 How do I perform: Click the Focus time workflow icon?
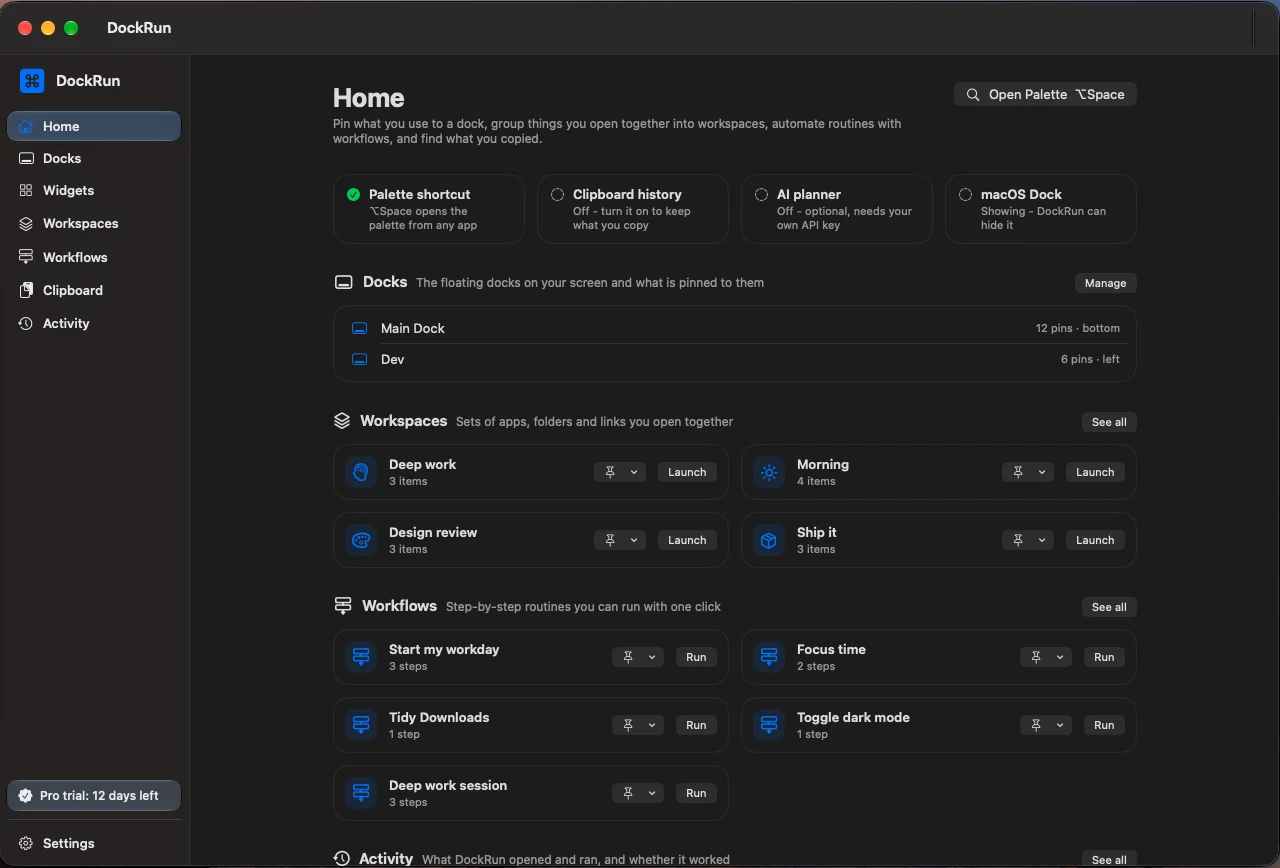[769, 657]
